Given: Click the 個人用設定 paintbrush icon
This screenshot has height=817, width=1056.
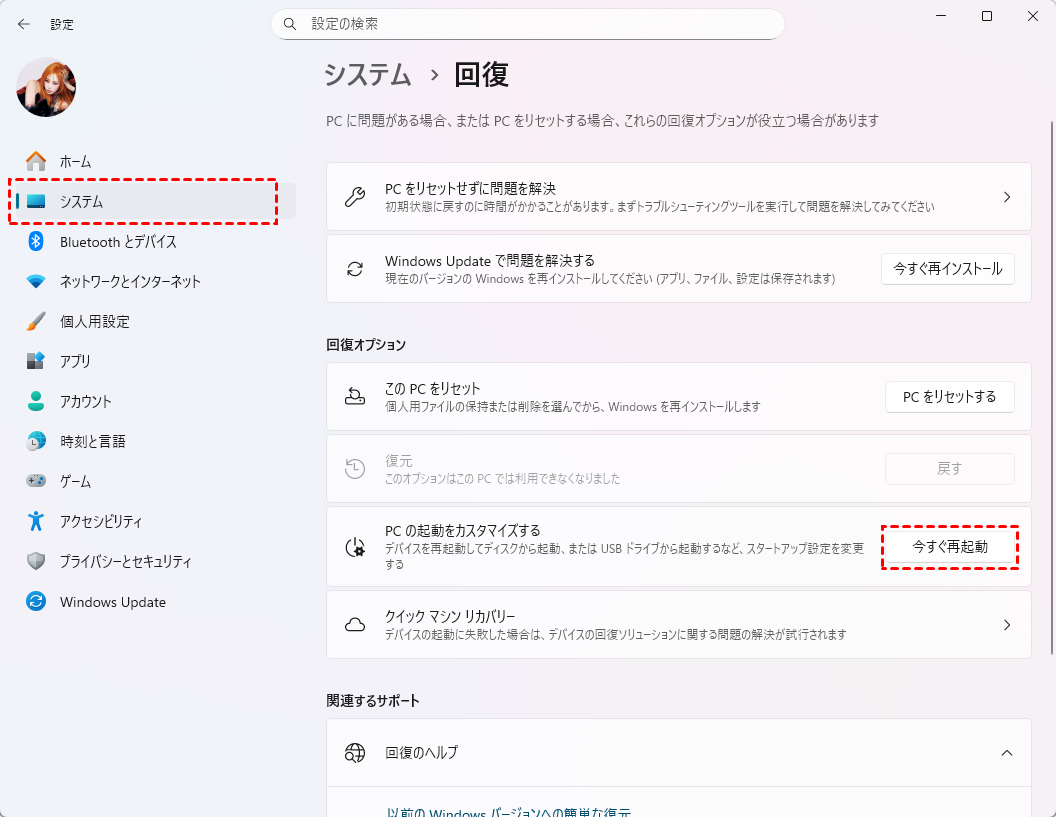Looking at the screenshot, I should tap(36, 321).
